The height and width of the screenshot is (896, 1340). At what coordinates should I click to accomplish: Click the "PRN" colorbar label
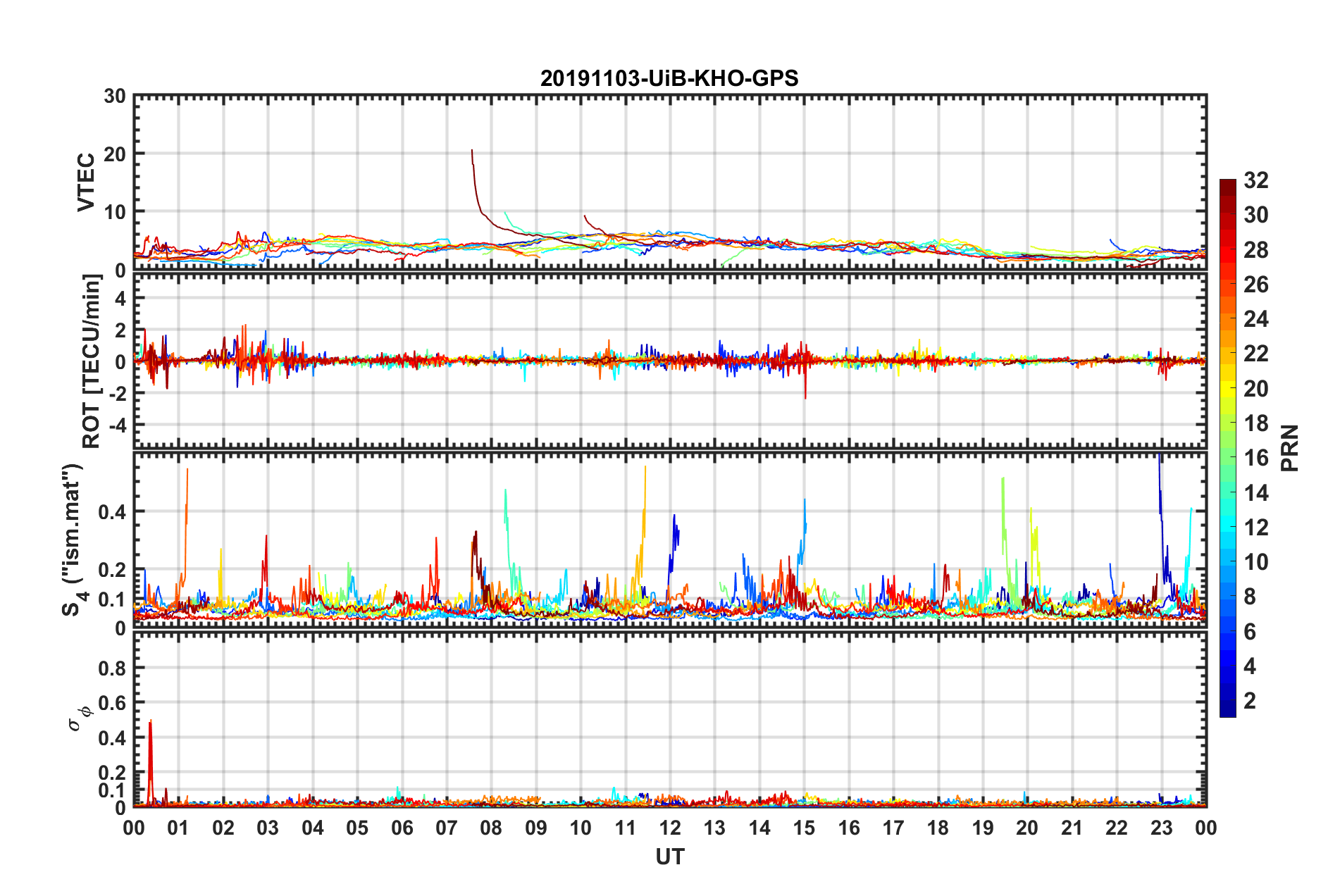pyautogui.click(x=1290, y=448)
